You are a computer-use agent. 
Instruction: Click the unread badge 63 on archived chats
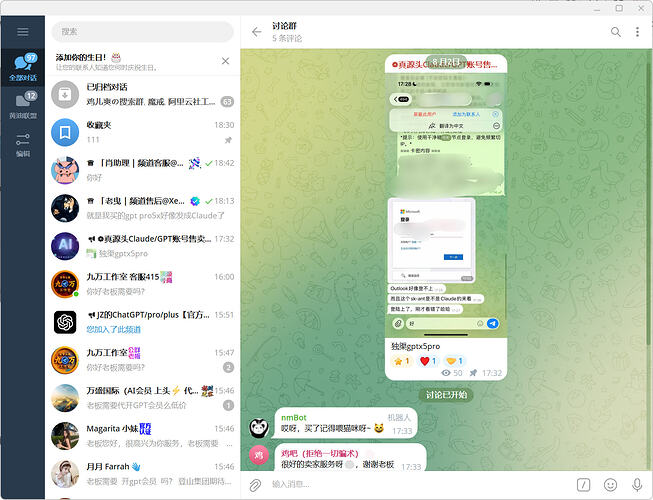click(227, 102)
